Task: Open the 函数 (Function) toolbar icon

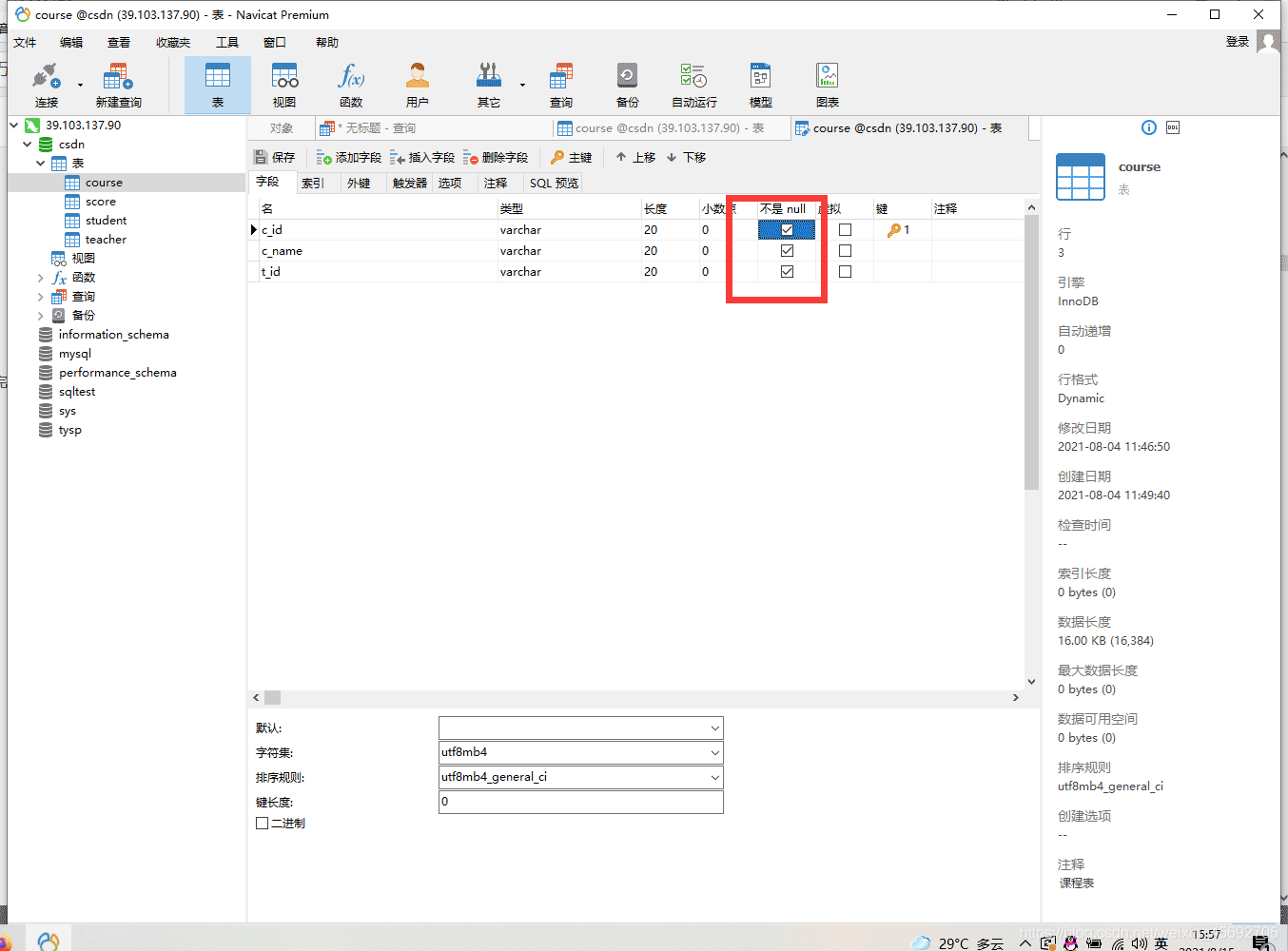Action: (351, 84)
